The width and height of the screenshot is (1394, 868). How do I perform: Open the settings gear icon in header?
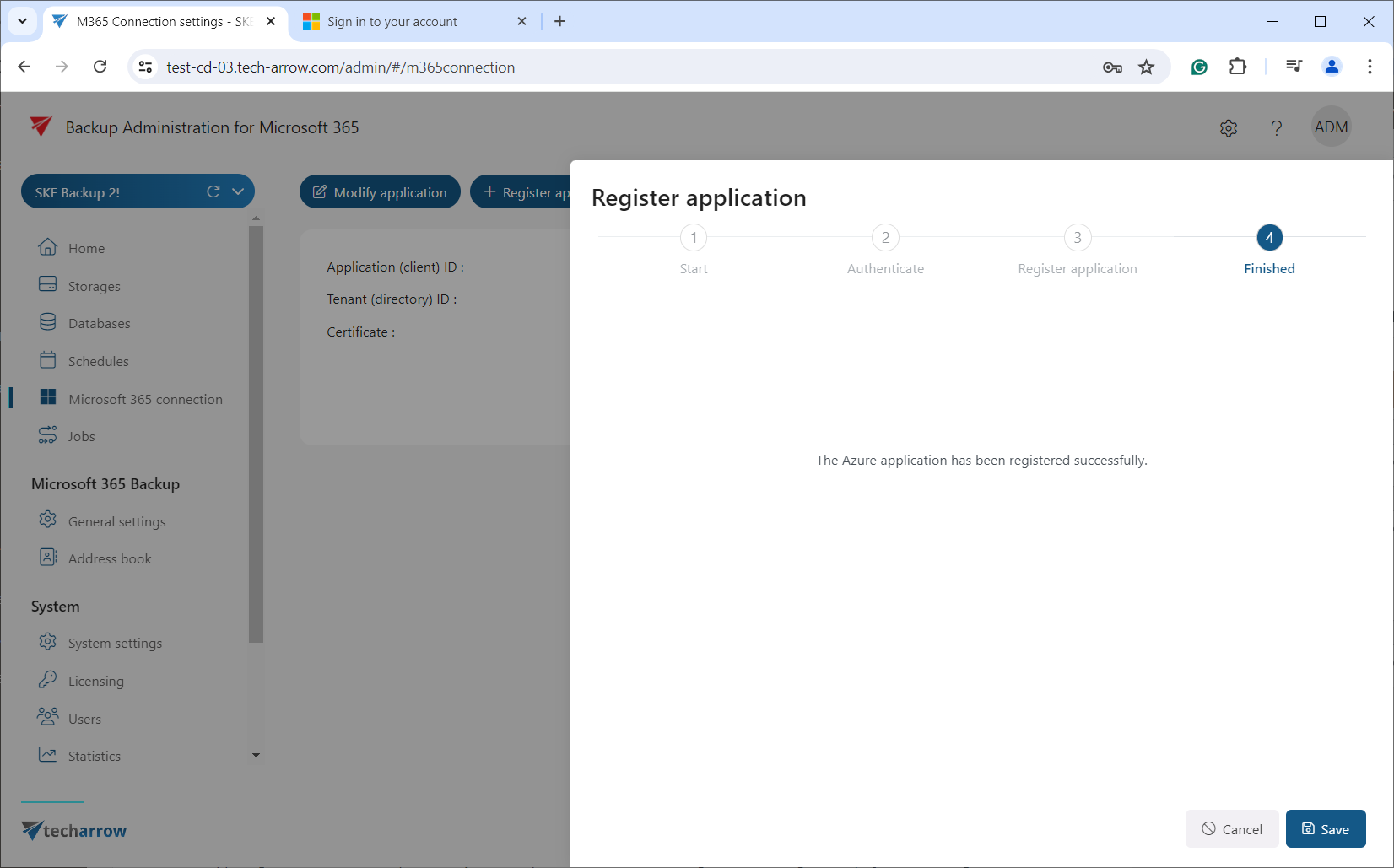(x=1229, y=128)
